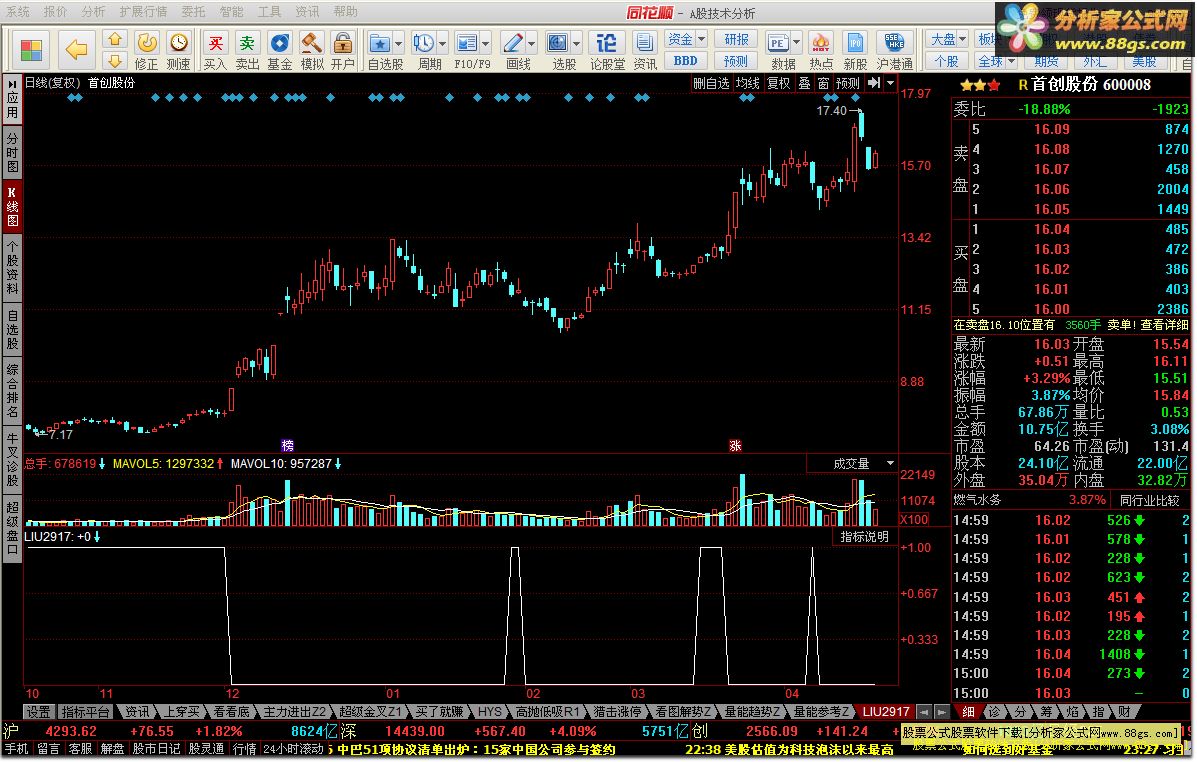Click the 个股 button in market toolbar
The height and width of the screenshot is (762, 1197).
pos(946,61)
